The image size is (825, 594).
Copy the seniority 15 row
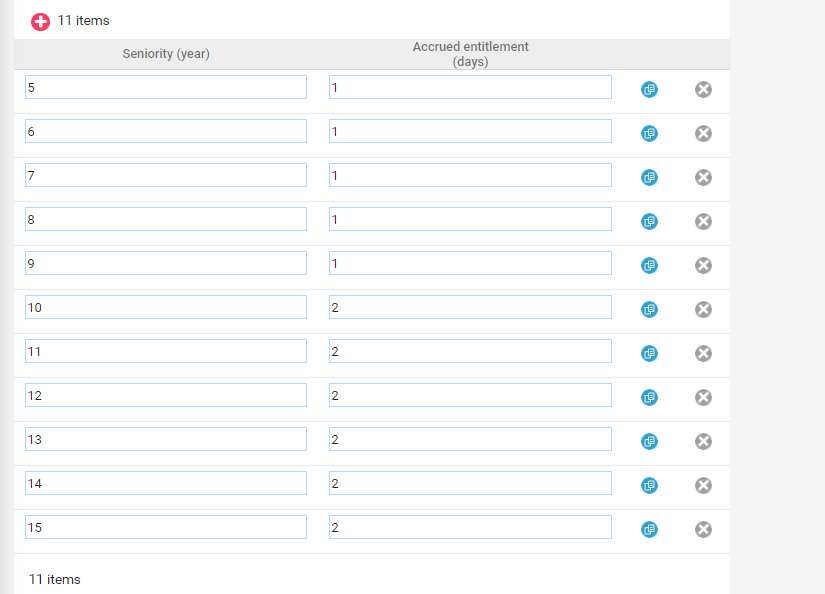pyautogui.click(x=649, y=529)
